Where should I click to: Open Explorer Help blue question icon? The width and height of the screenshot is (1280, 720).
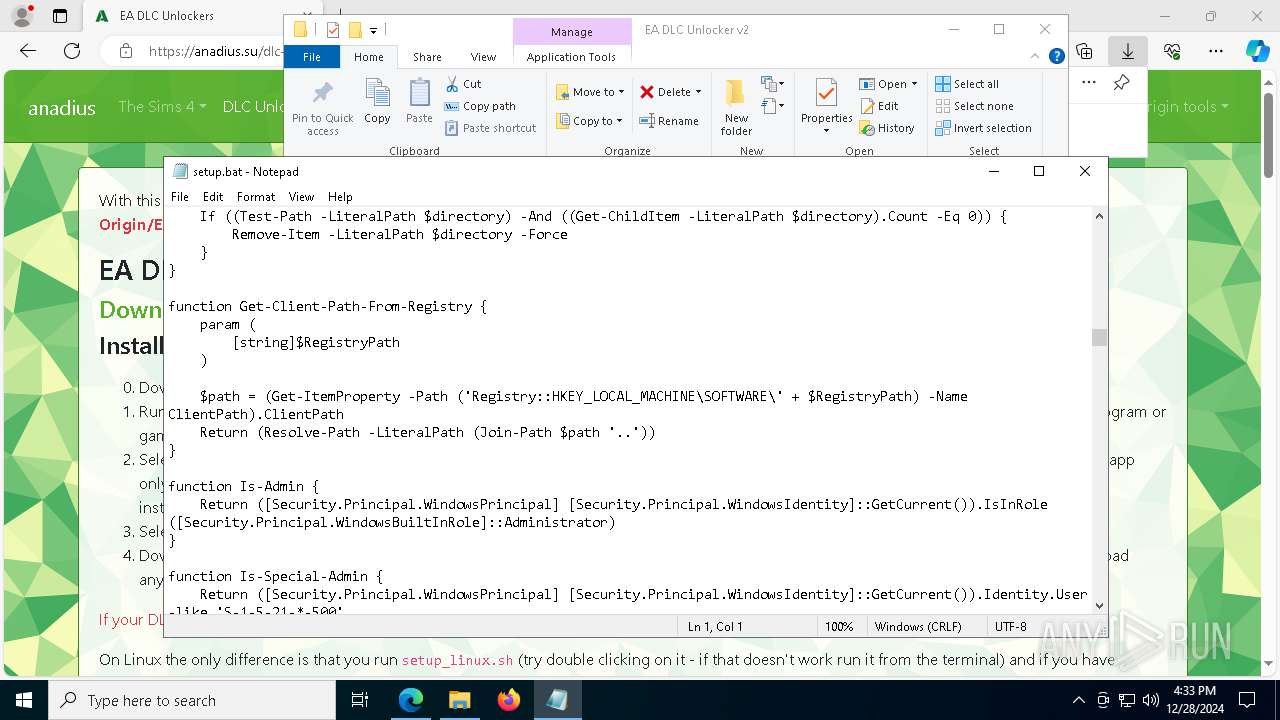pyautogui.click(x=1056, y=57)
